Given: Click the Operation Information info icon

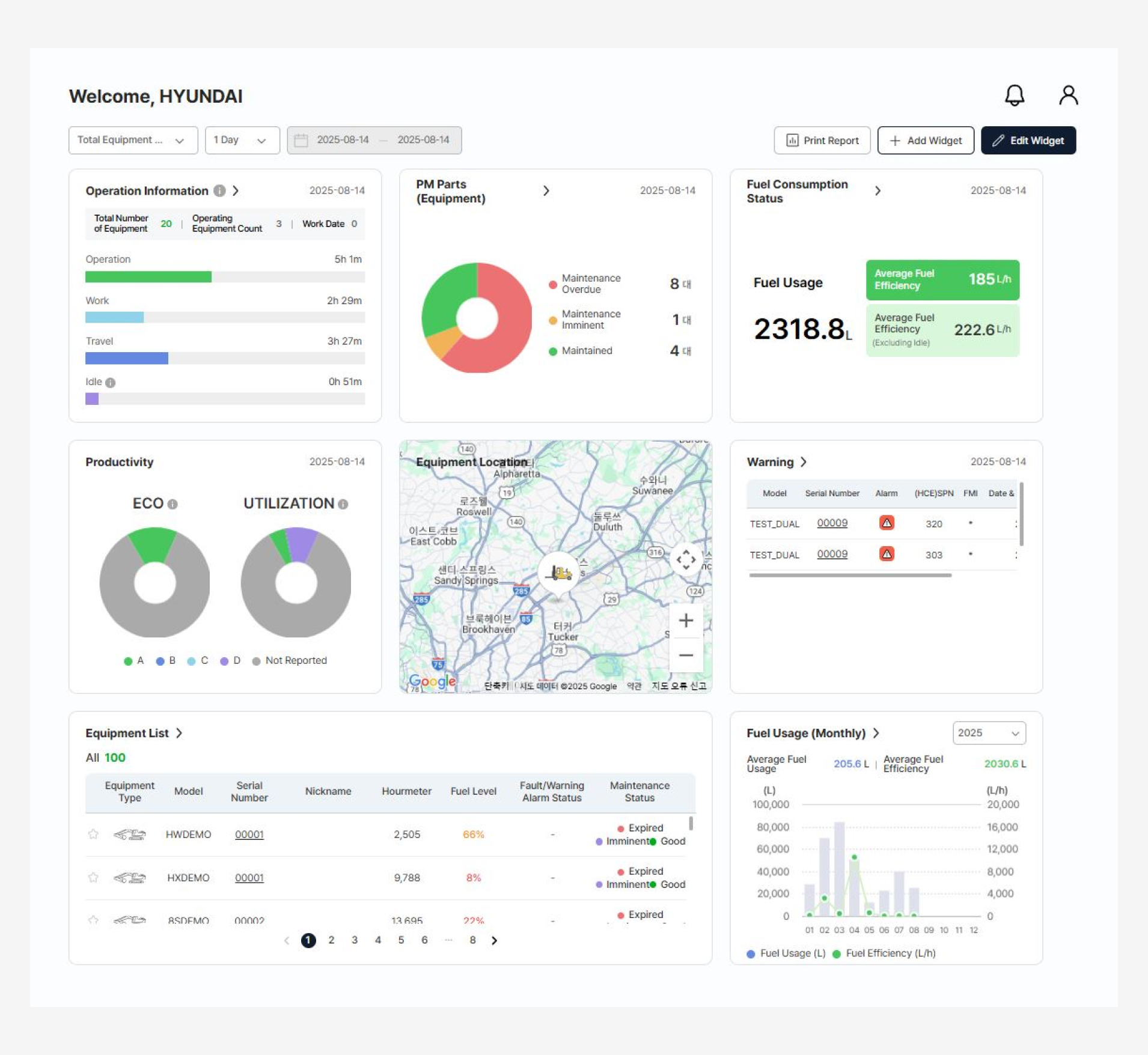Looking at the screenshot, I should pyautogui.click(x=220, y=191).
